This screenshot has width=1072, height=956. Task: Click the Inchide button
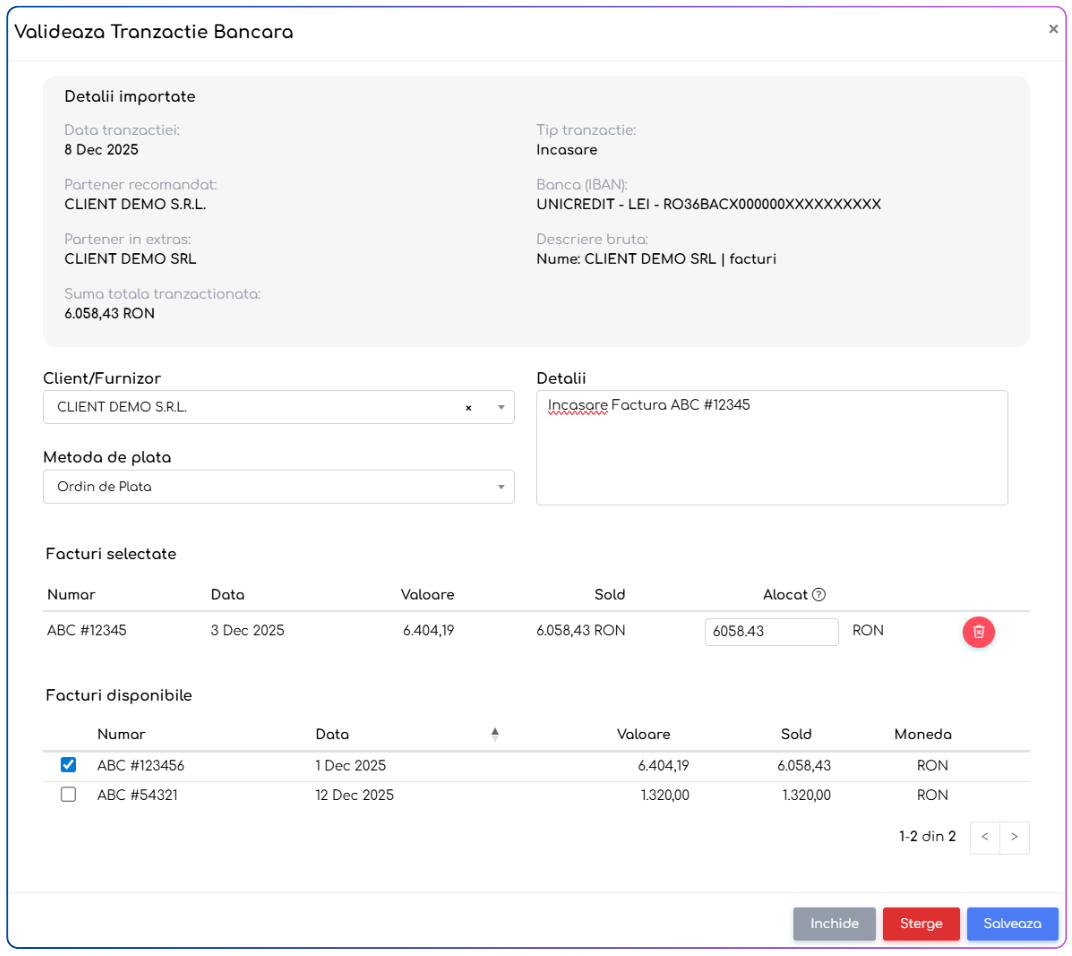[x=834, y=924]
